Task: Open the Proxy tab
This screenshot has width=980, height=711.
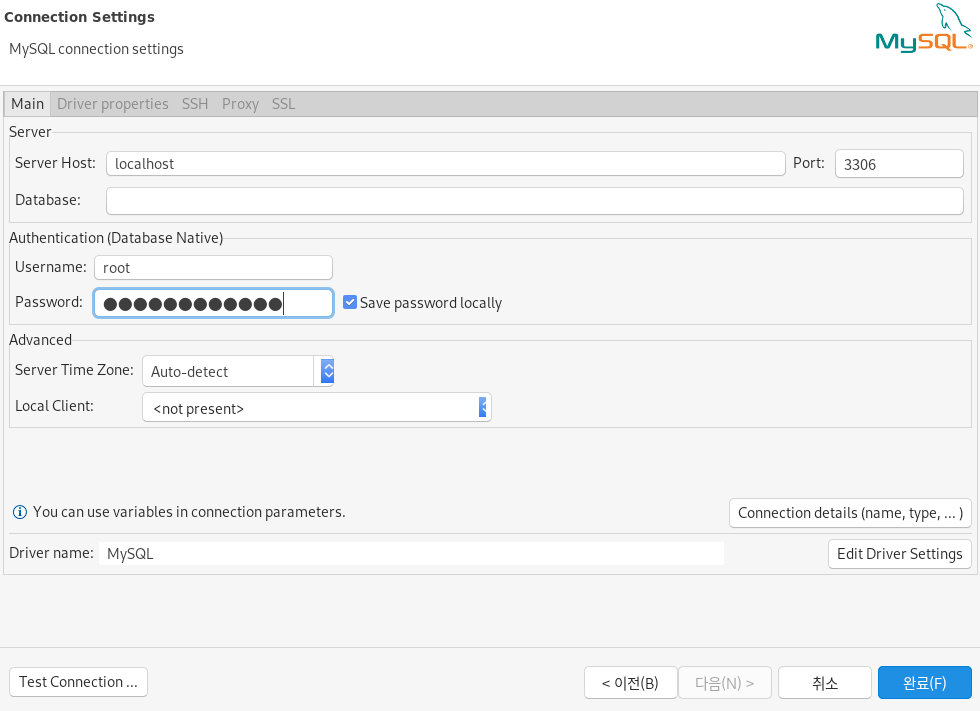Action: (240, 104)
